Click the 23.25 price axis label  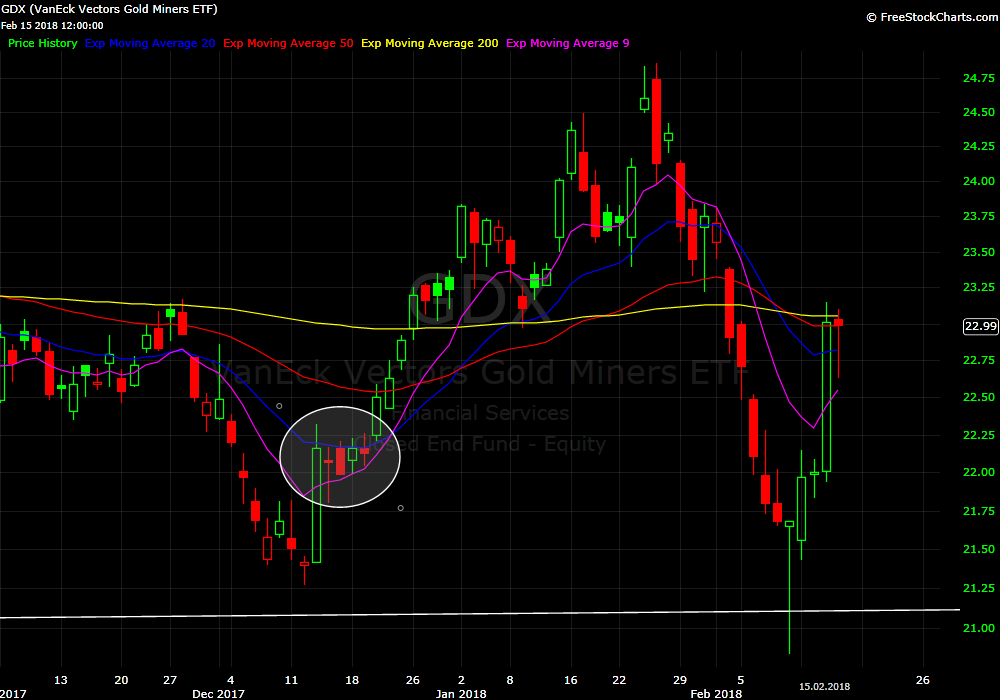click(978, 287)
